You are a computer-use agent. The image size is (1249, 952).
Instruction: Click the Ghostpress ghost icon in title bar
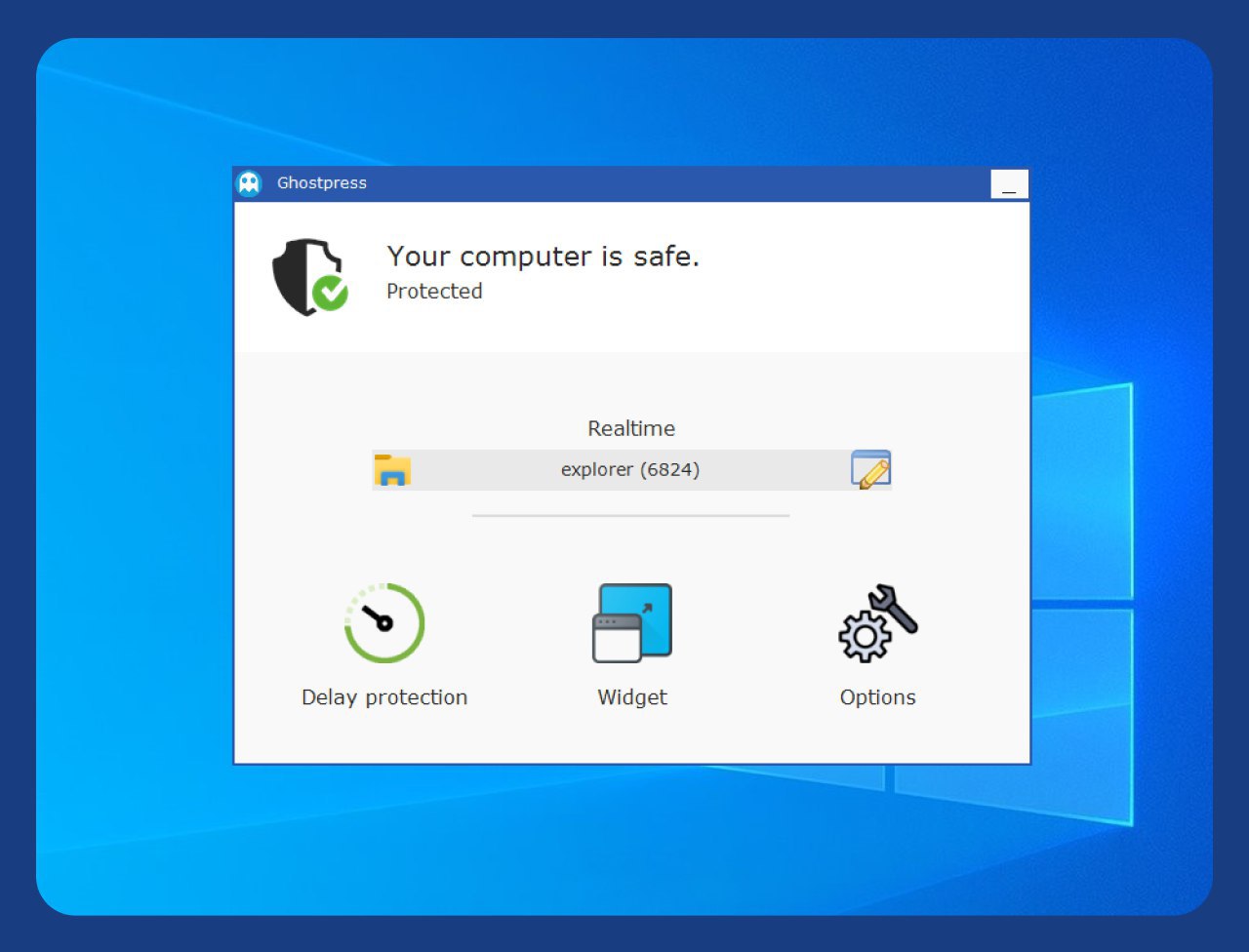tap(250, 183)
